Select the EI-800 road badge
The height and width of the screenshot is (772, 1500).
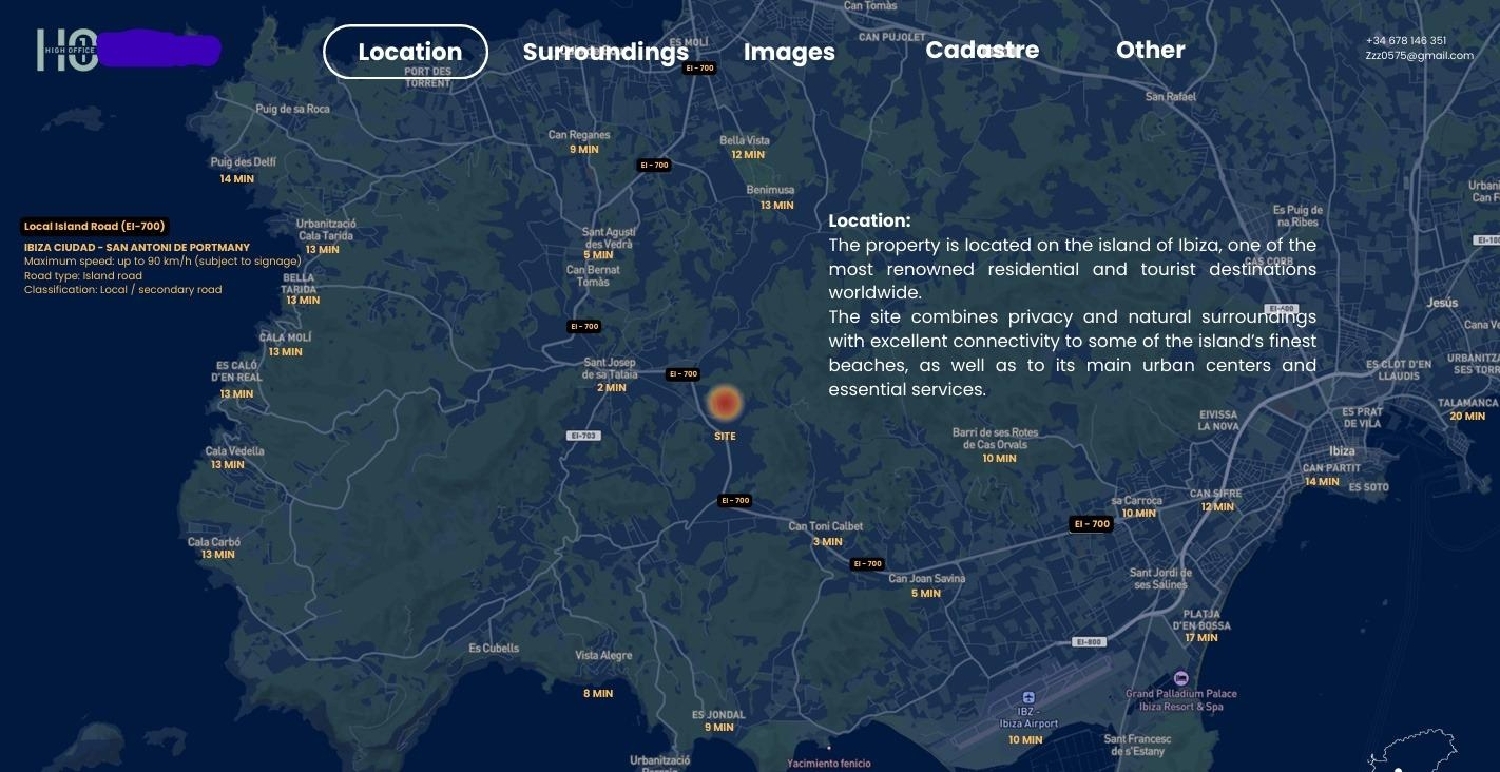(1089, 642)
